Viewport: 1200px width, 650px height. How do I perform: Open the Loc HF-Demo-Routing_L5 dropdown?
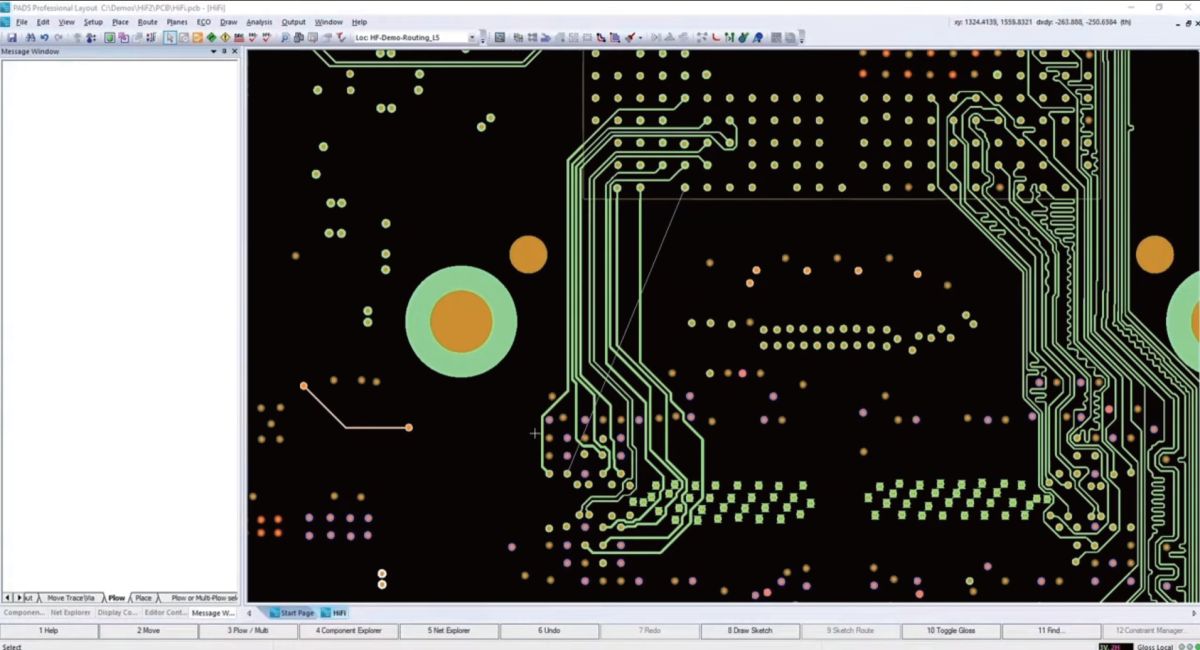coord(472,37)
